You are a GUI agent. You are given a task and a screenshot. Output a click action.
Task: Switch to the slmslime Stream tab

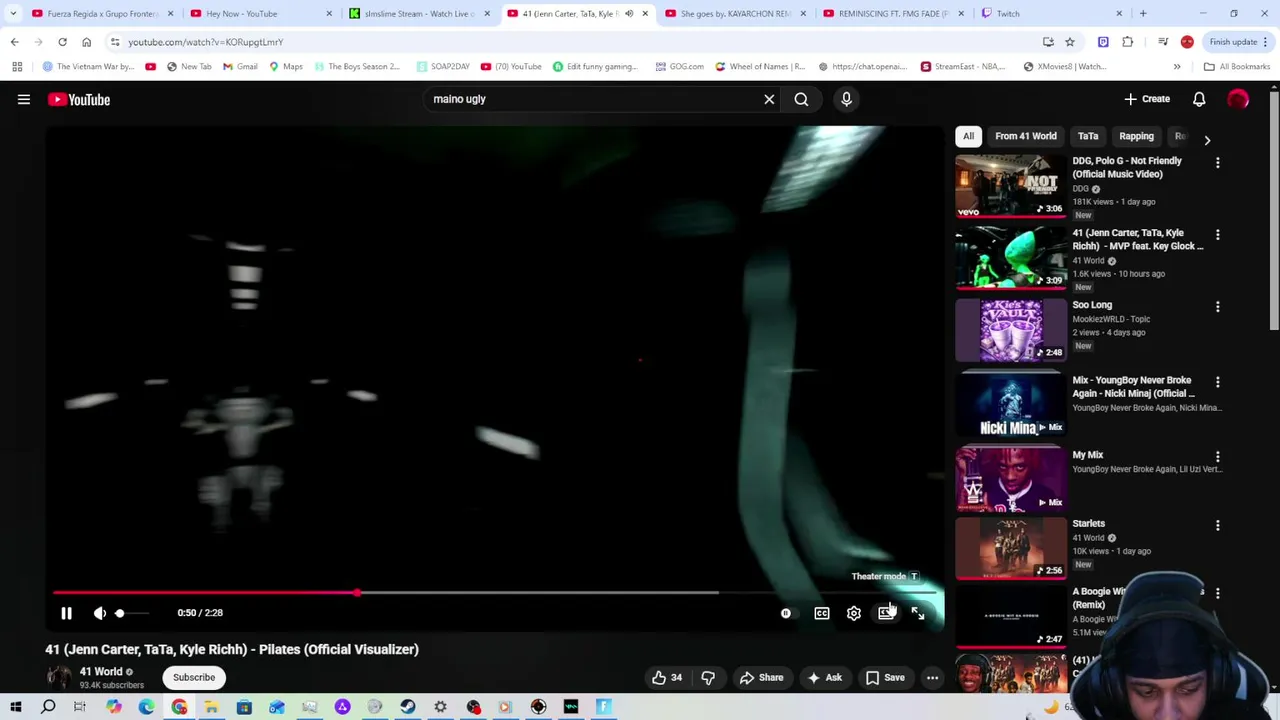420,14
